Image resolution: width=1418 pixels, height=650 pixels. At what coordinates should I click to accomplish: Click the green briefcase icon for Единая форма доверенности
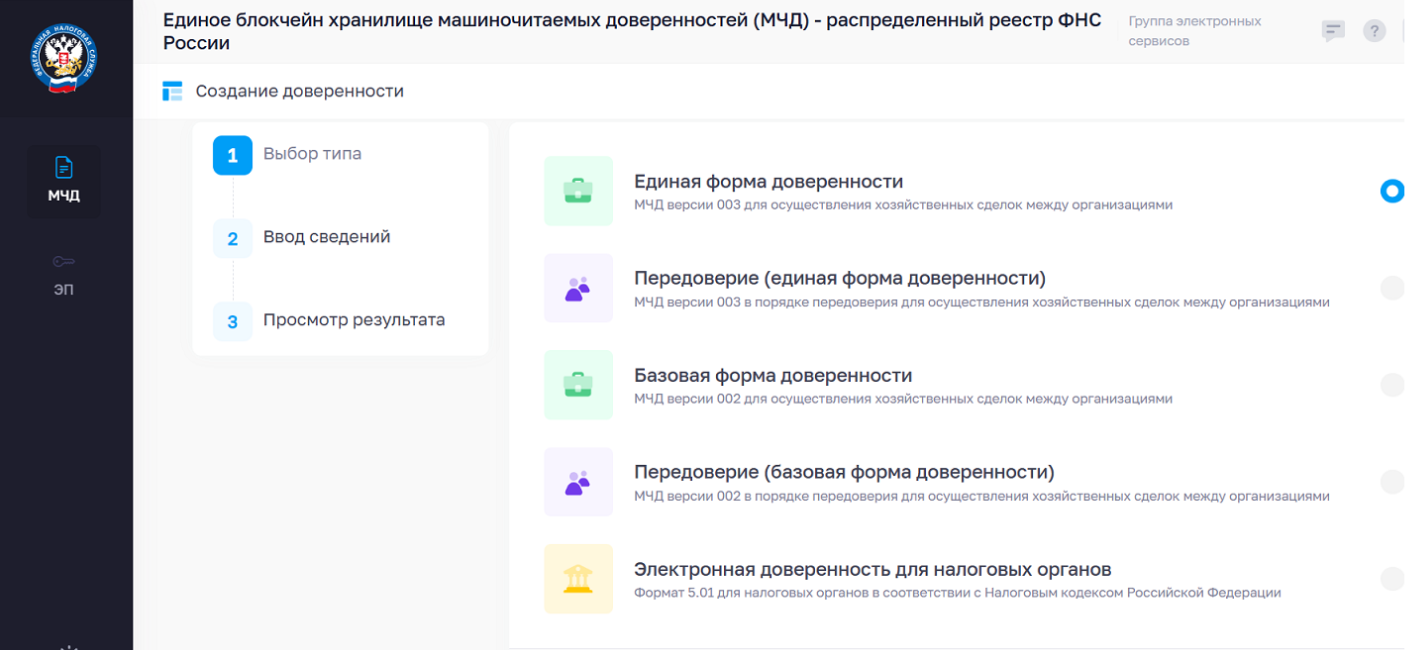pyautogui.click(x=578, y=191)
